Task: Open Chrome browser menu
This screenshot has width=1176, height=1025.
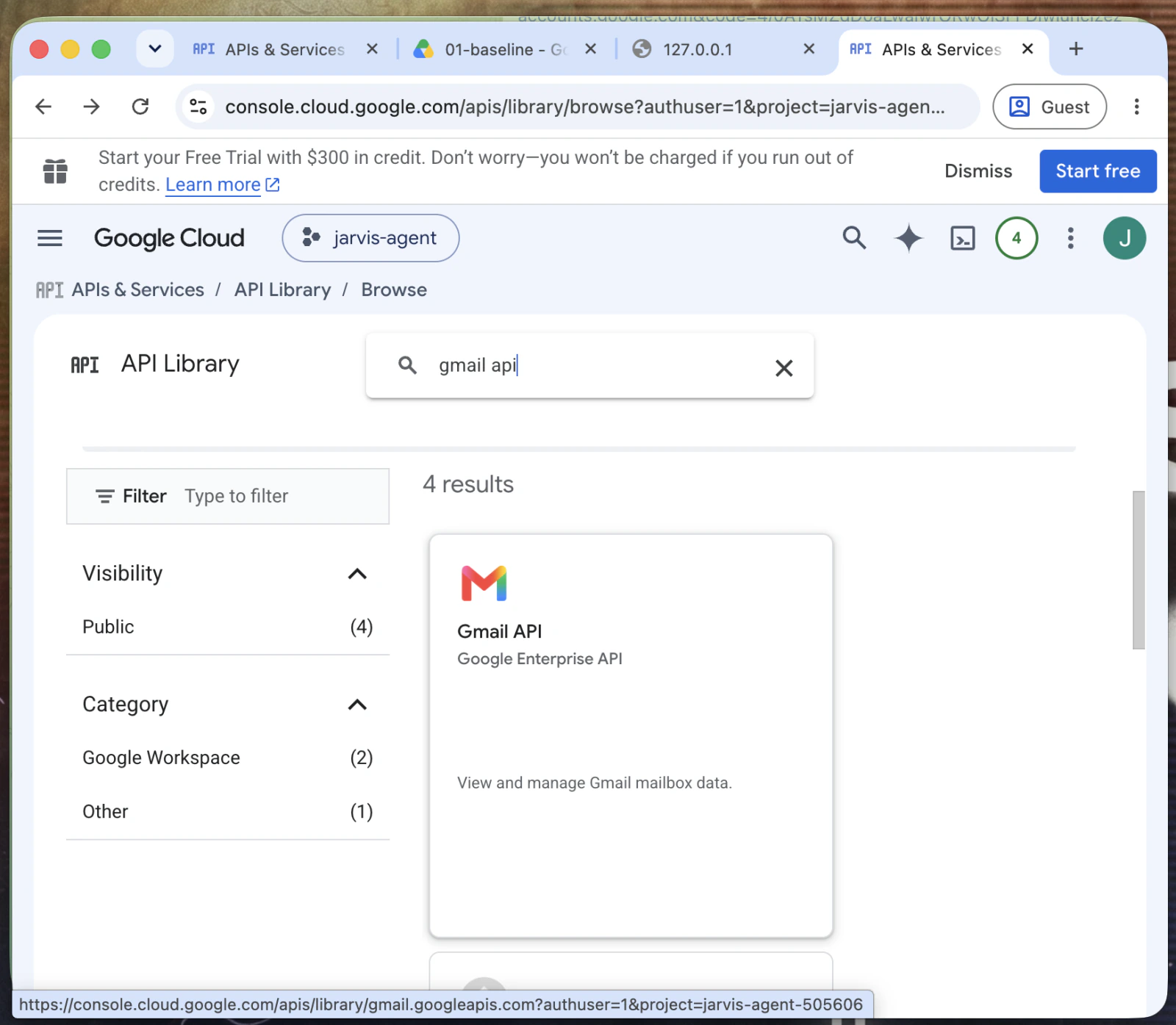Action: tap(1136, 107)
